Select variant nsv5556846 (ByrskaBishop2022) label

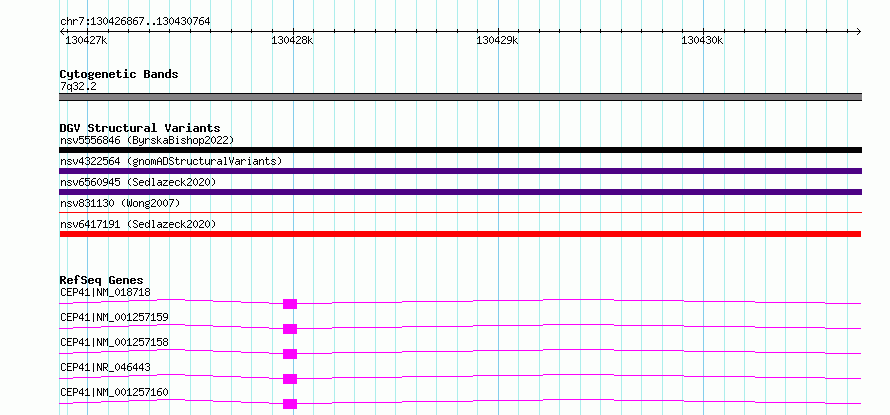point(147,140)
